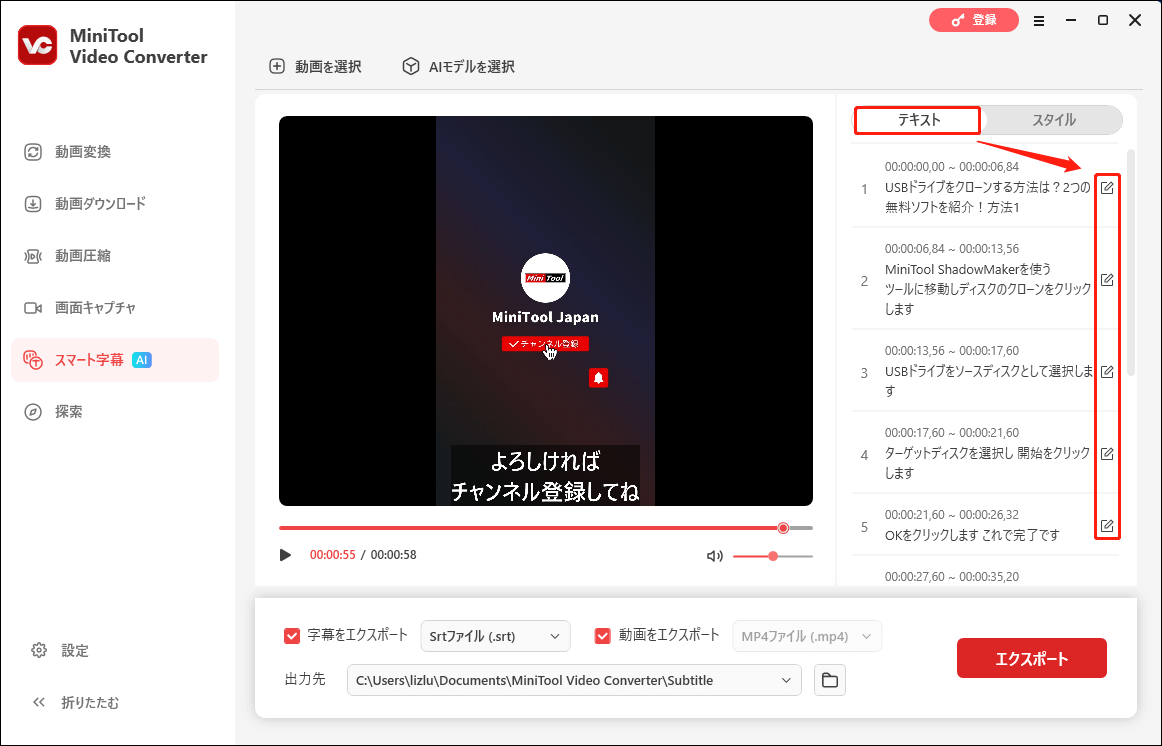1162x746 pixels.
Task: Edit subtitle 1 with its pencil icon
Action: tap(1106, 187)
